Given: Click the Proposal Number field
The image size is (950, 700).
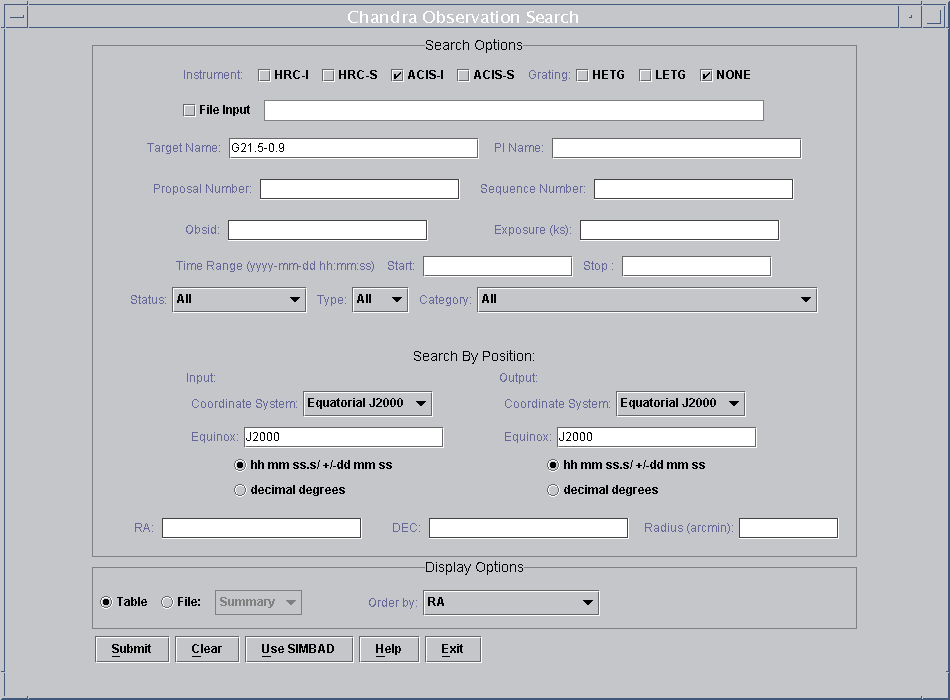Looking at the screenshot, I should tap(359, 189).
